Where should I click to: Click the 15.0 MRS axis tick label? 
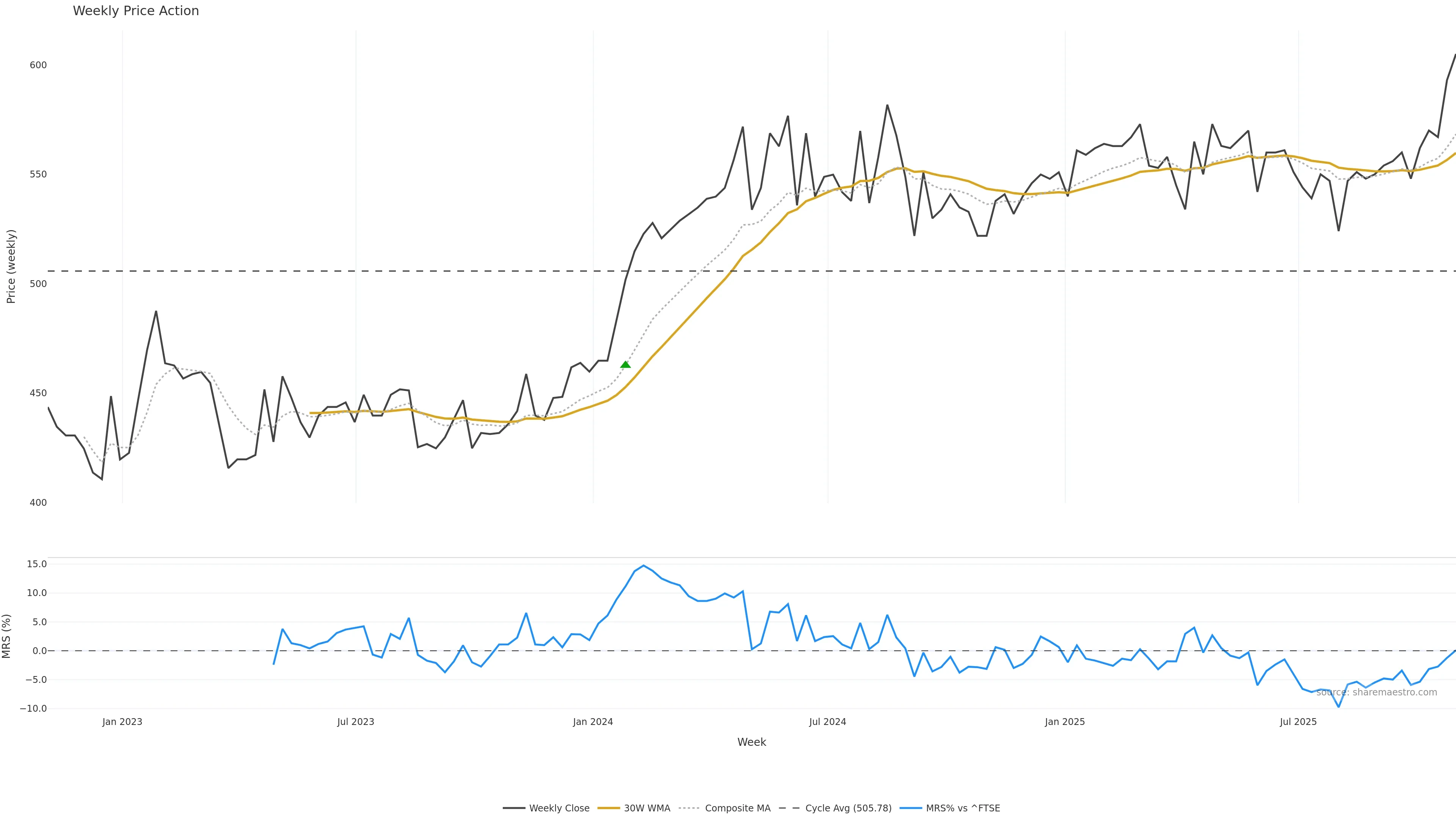tap(37, 564)
